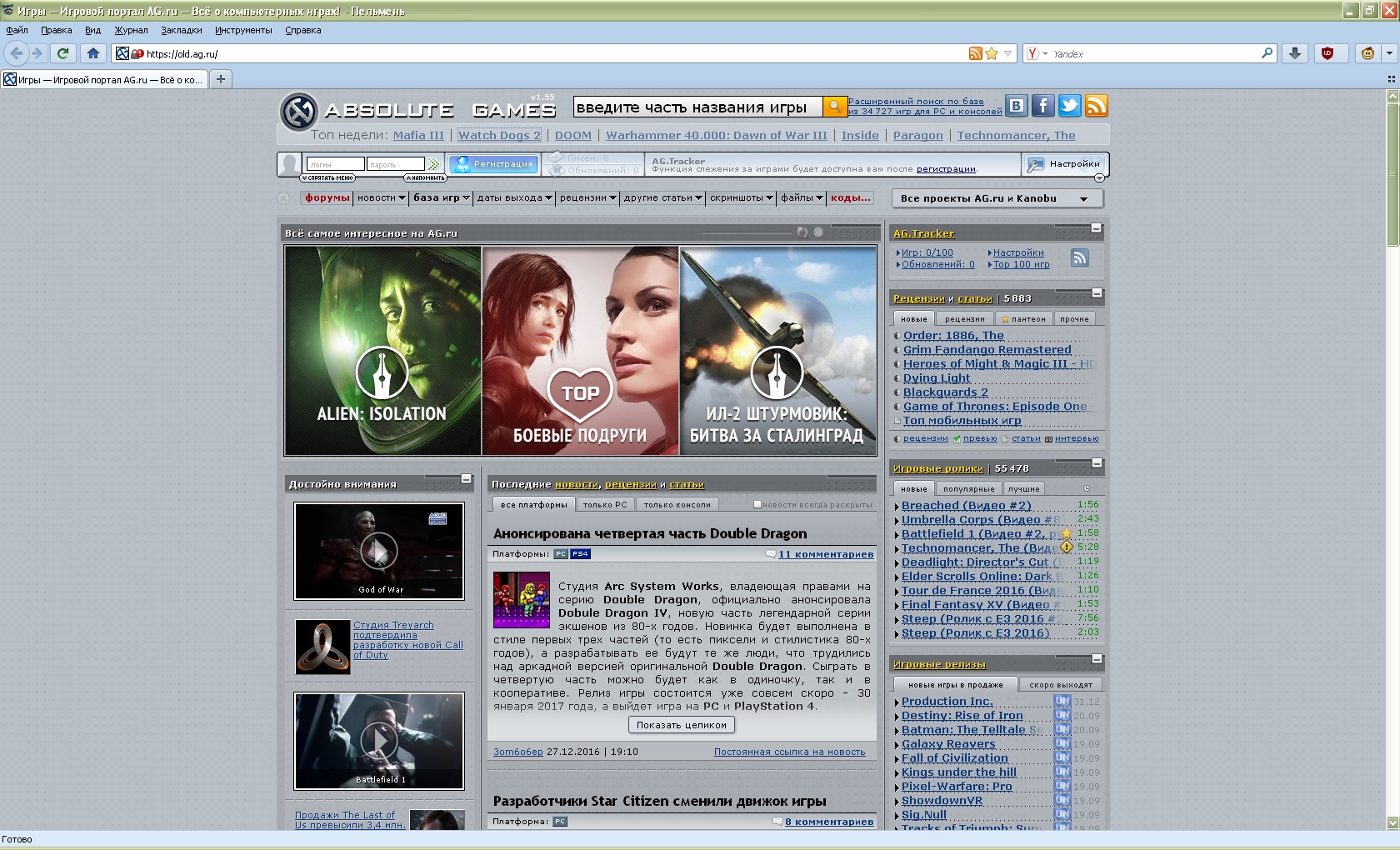Image resolution: width=1400 pixels, height=850 pixels.
Task: Expand the 'другие статьи' dropdown menu
Action: click(663, 198)
